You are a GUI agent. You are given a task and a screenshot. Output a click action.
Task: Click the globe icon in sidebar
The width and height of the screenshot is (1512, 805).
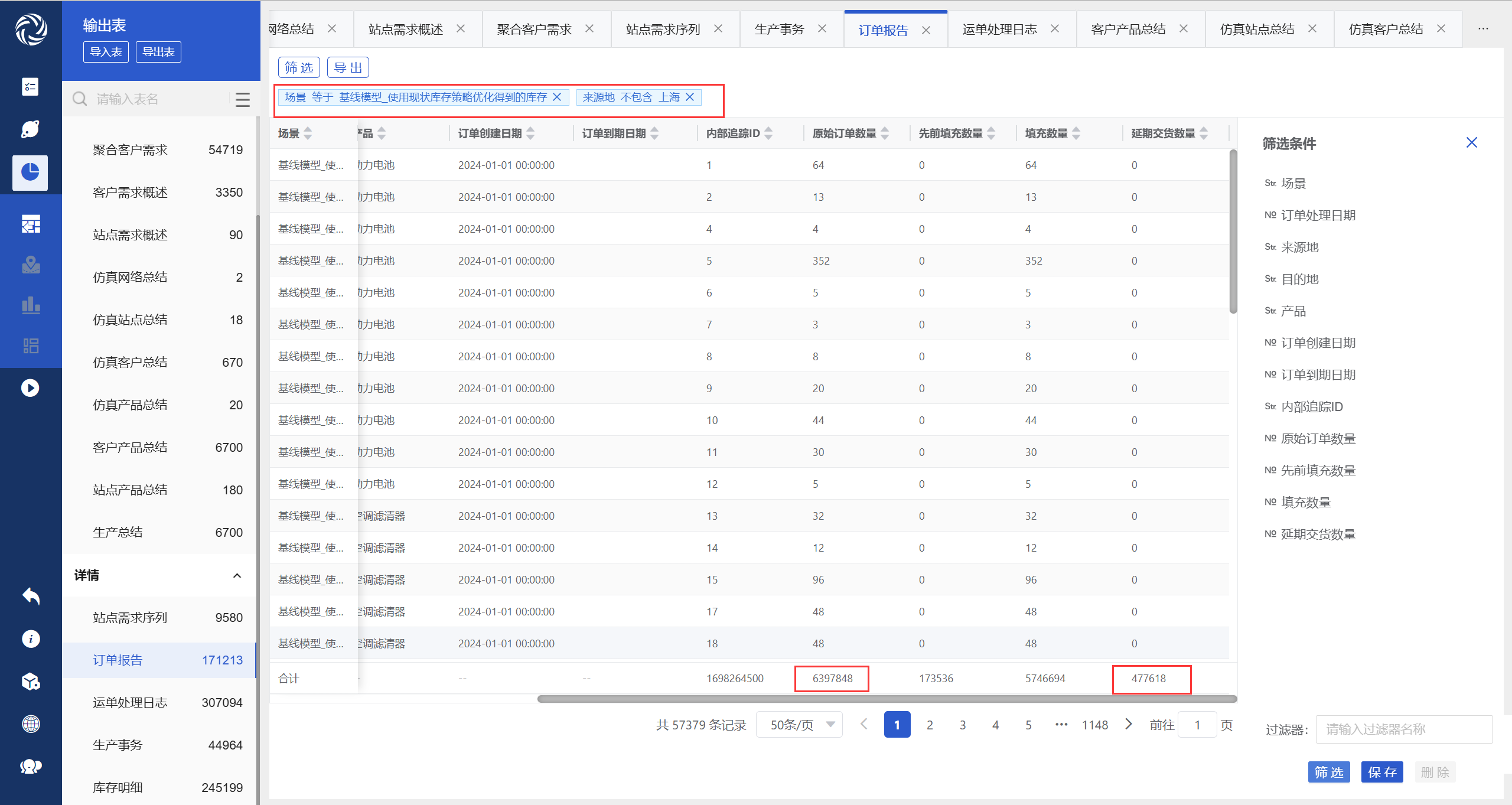30,724
